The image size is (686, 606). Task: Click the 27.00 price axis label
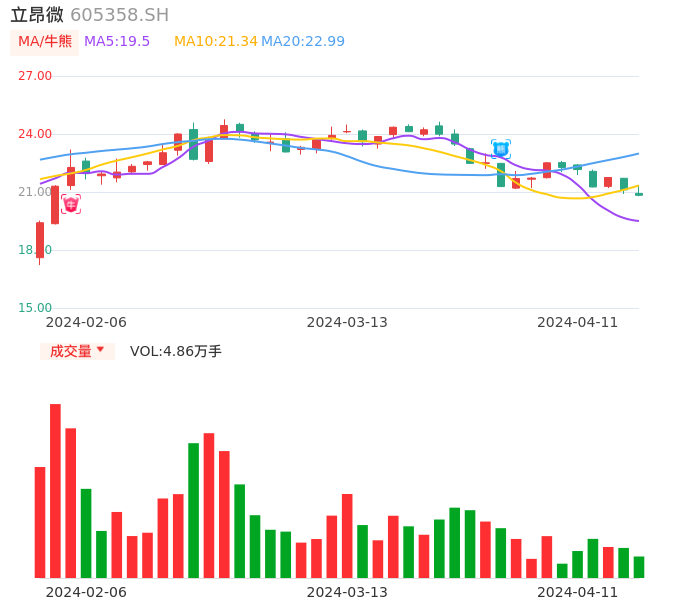point(35,76)
